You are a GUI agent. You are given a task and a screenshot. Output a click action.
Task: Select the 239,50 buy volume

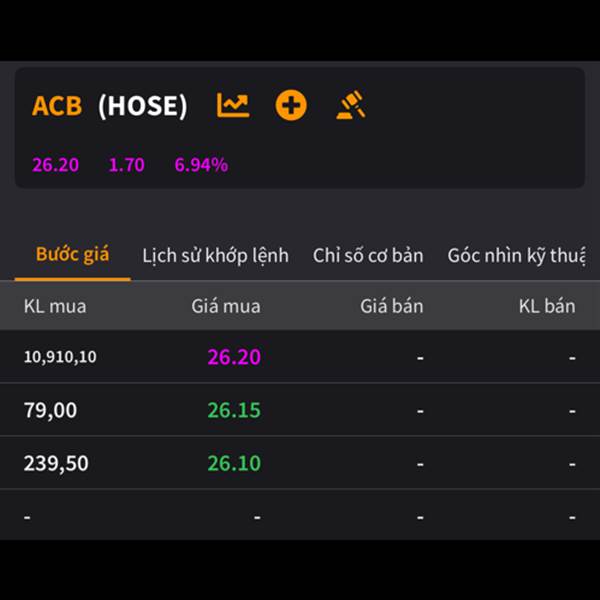coord(56,463)
